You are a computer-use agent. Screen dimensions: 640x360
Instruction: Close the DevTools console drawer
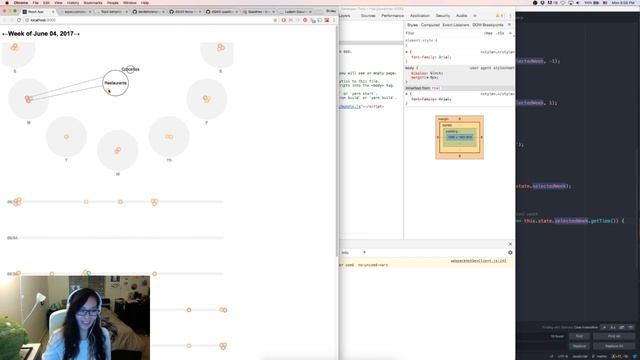coord(510,244)
